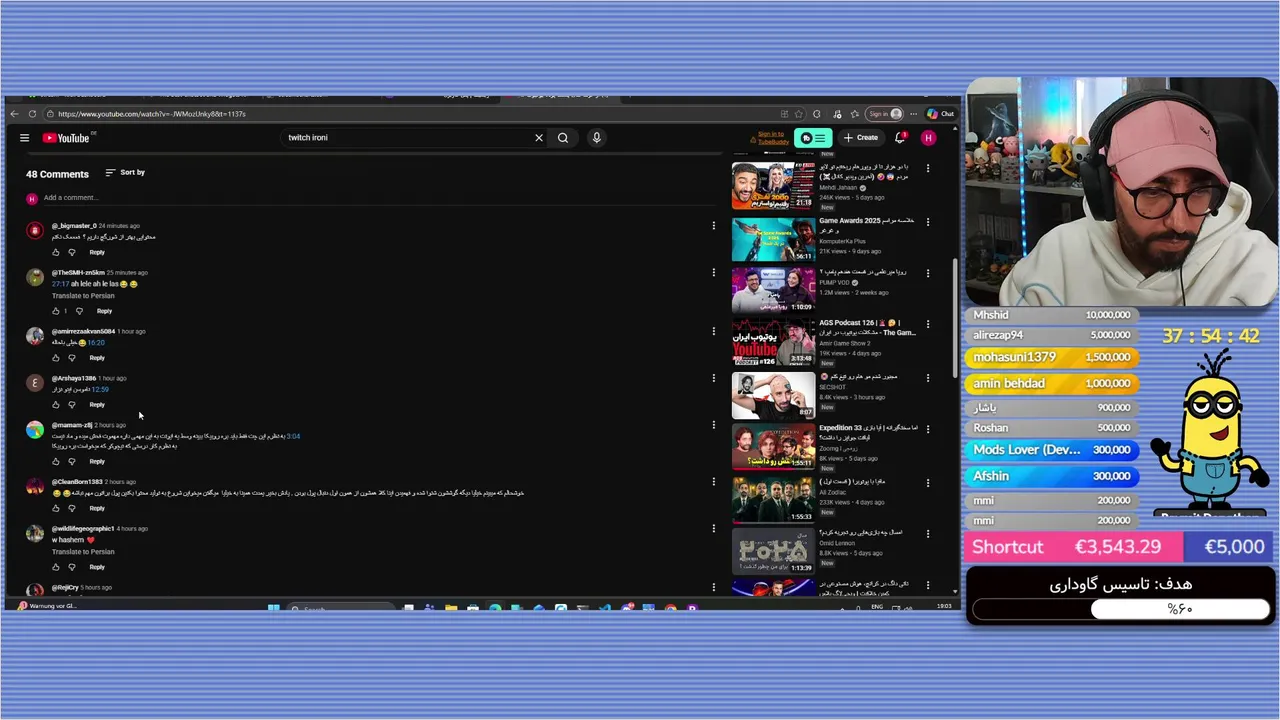Screen dimensions: 1280x720
Task: Click the browser address bar URL
Action: tap(151, 114)
